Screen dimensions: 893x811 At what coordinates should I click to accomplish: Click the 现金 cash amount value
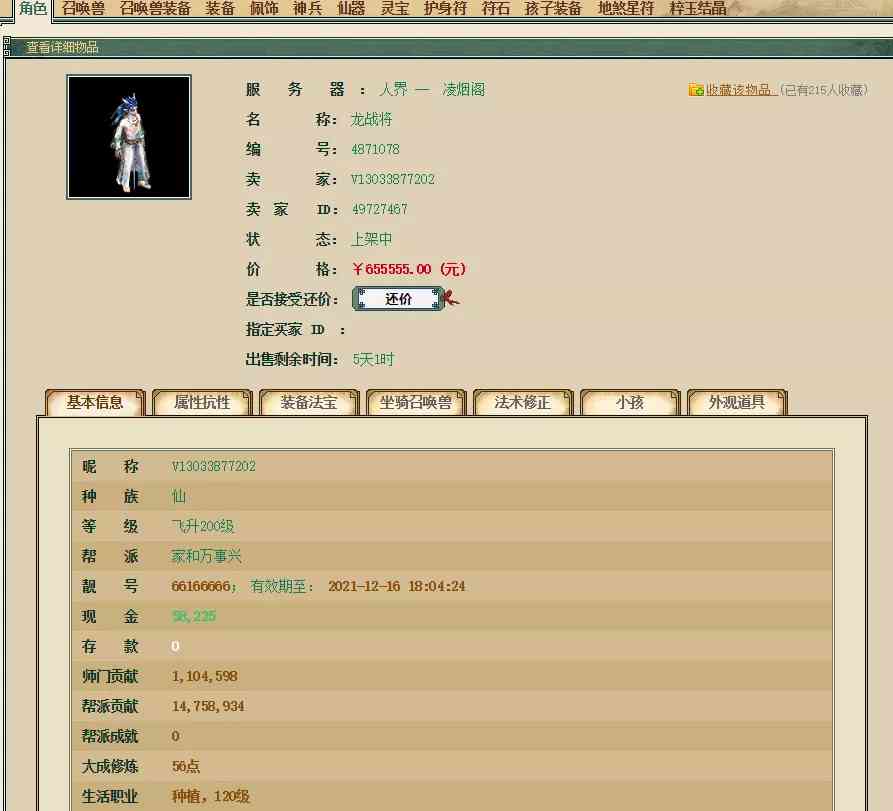[x=194, y=616]
